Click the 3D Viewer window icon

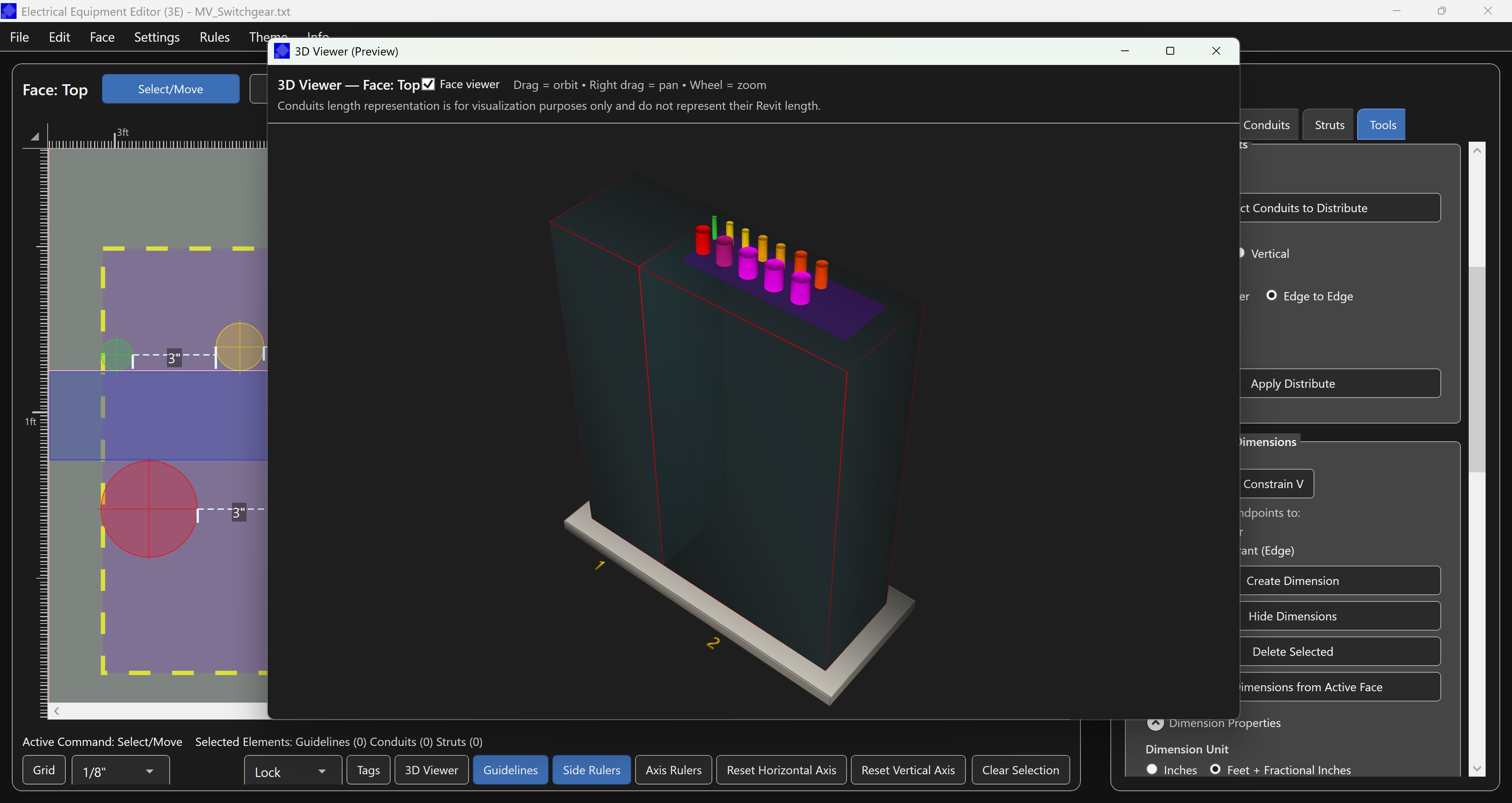click(x=282, y=51)
